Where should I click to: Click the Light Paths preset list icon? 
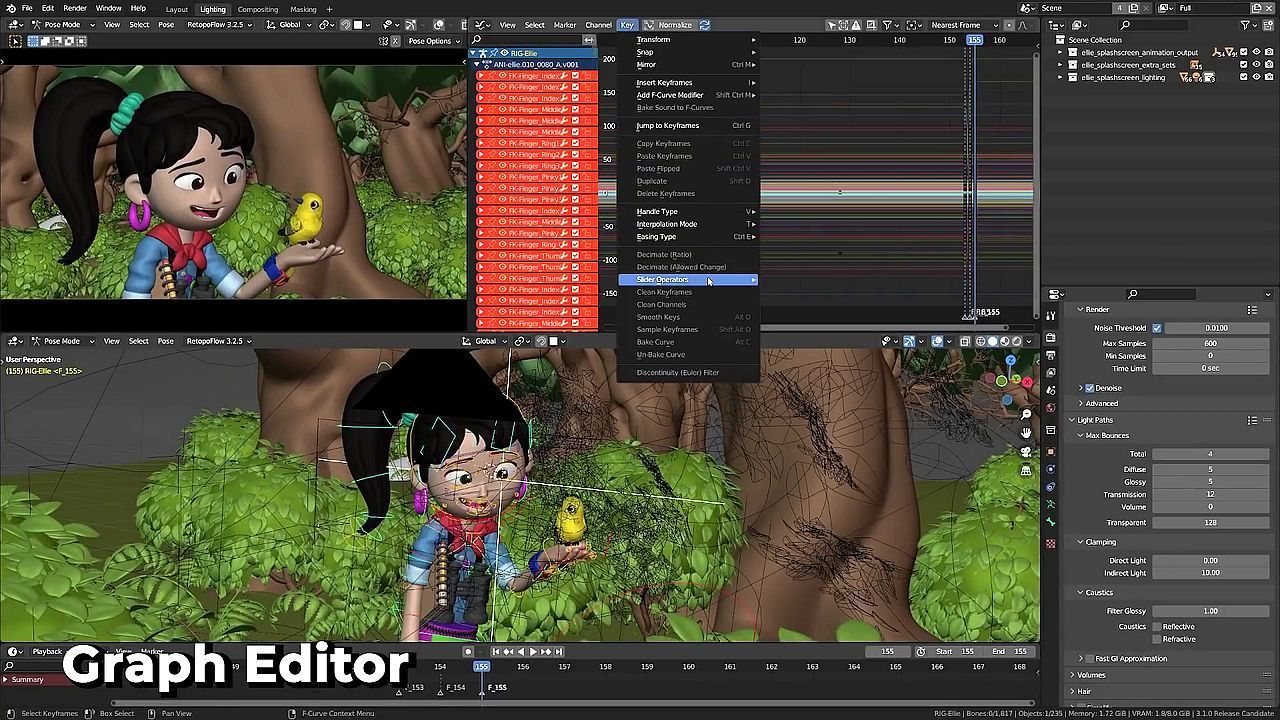pos(1252,420)
